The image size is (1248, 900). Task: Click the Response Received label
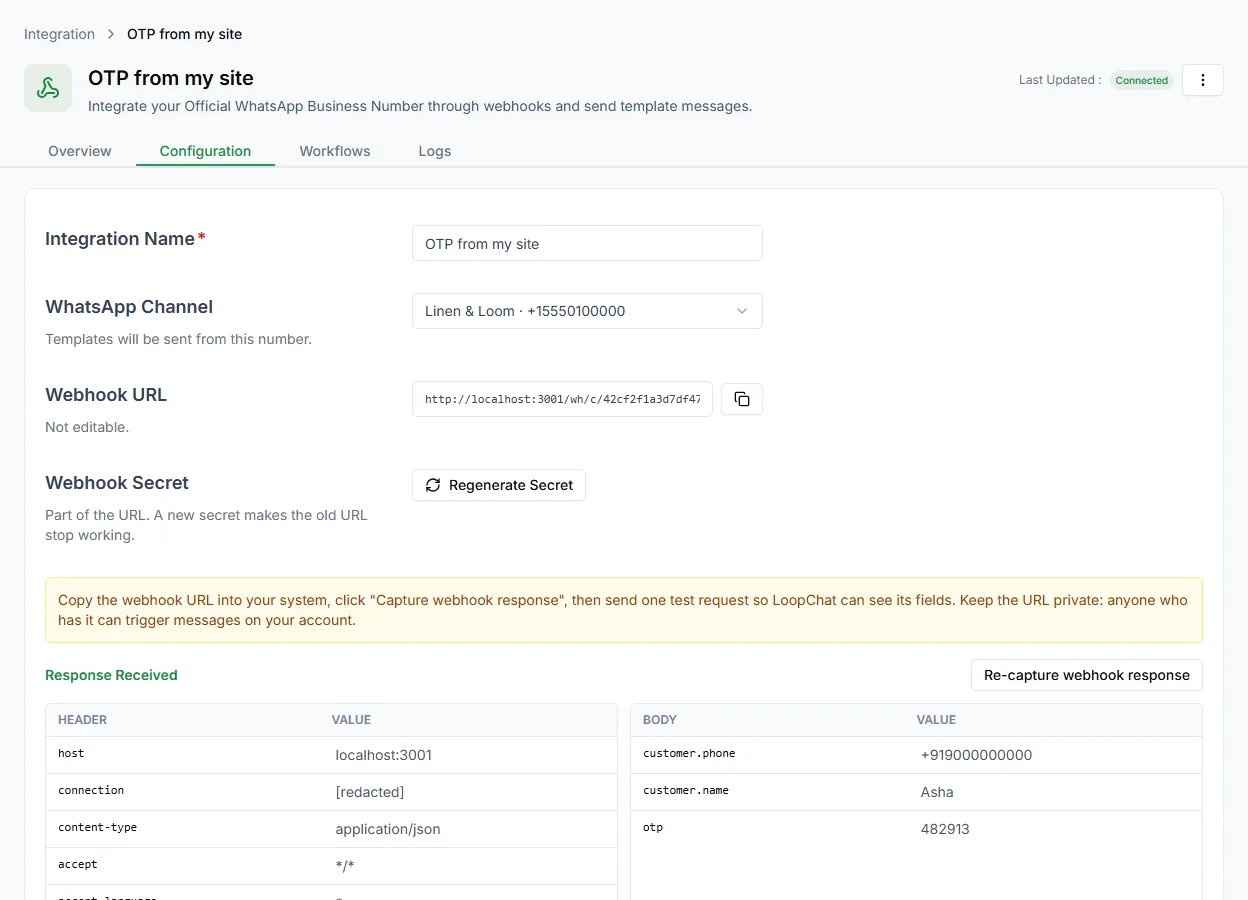[x=111, y=675]
